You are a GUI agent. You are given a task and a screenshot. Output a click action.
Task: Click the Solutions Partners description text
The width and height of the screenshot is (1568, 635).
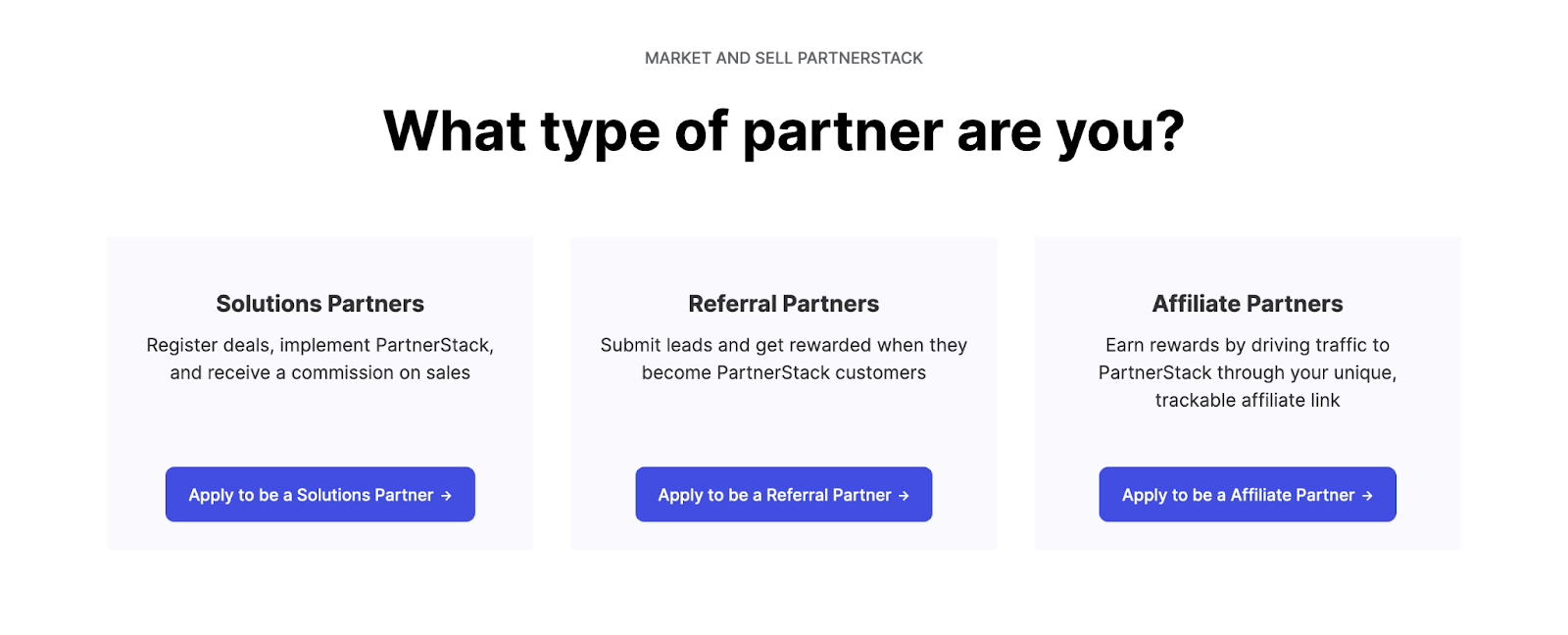(319, 359)
